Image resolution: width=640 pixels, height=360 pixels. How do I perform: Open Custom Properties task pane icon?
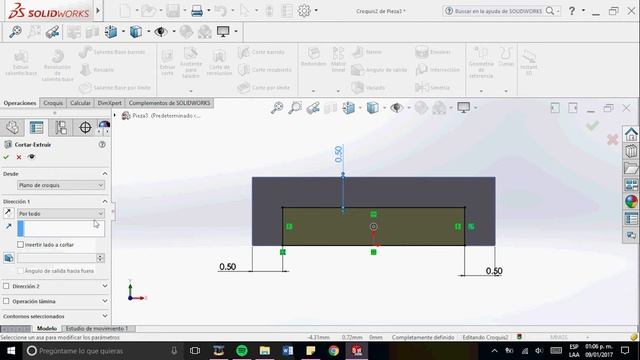point(631,219)
